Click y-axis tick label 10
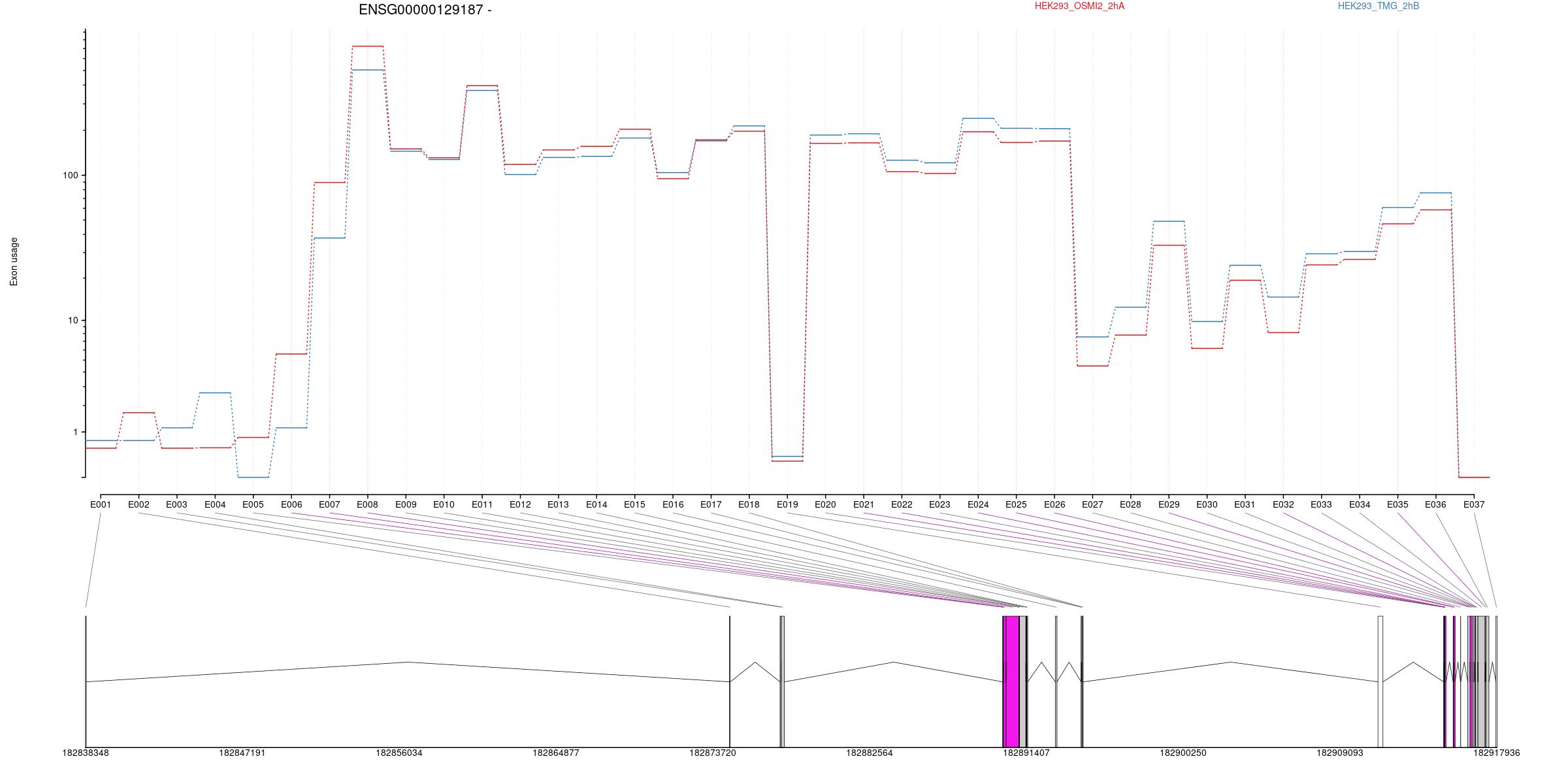 click(x=73, y=320)
